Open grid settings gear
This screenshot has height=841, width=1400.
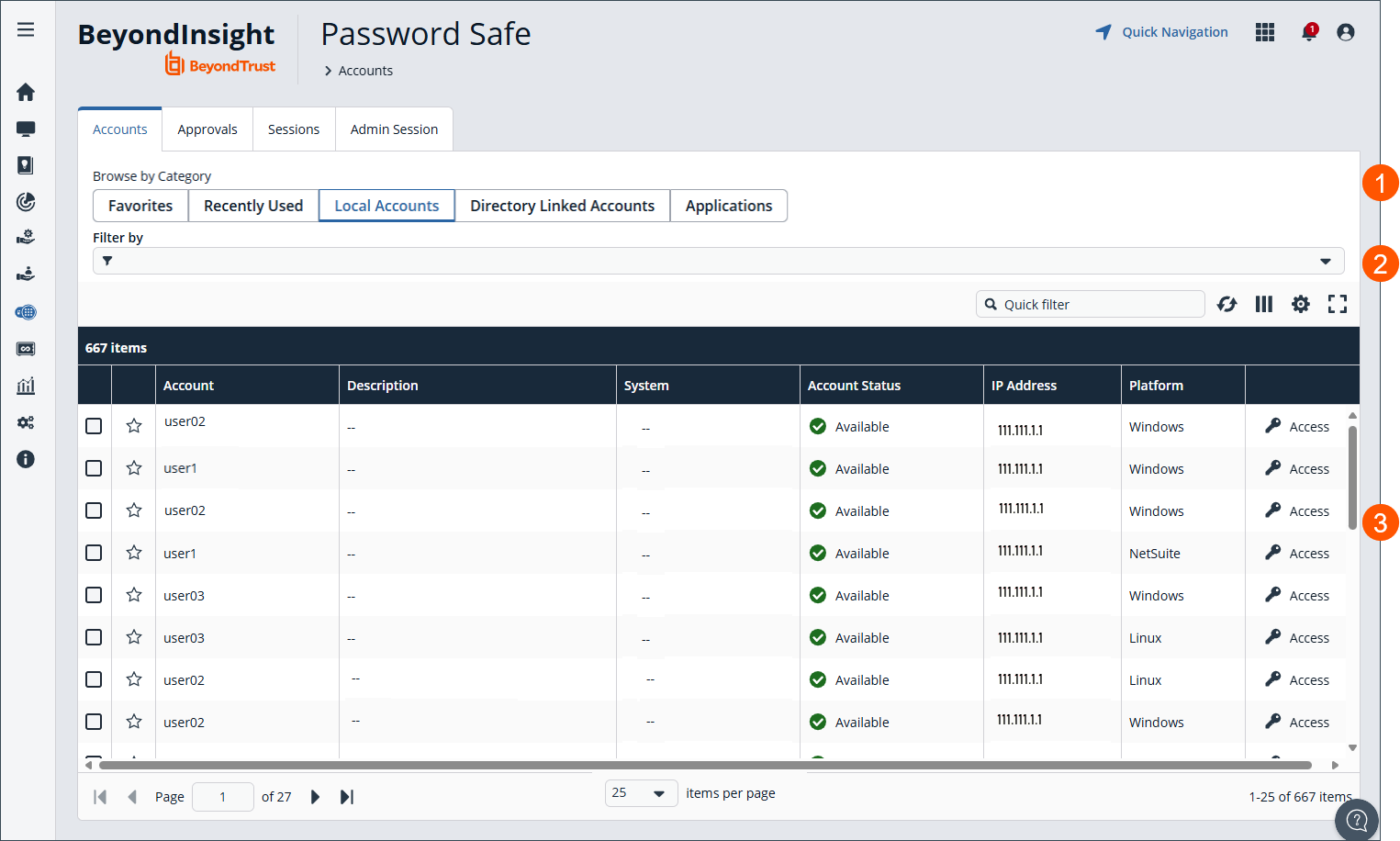pos(1301,304)
